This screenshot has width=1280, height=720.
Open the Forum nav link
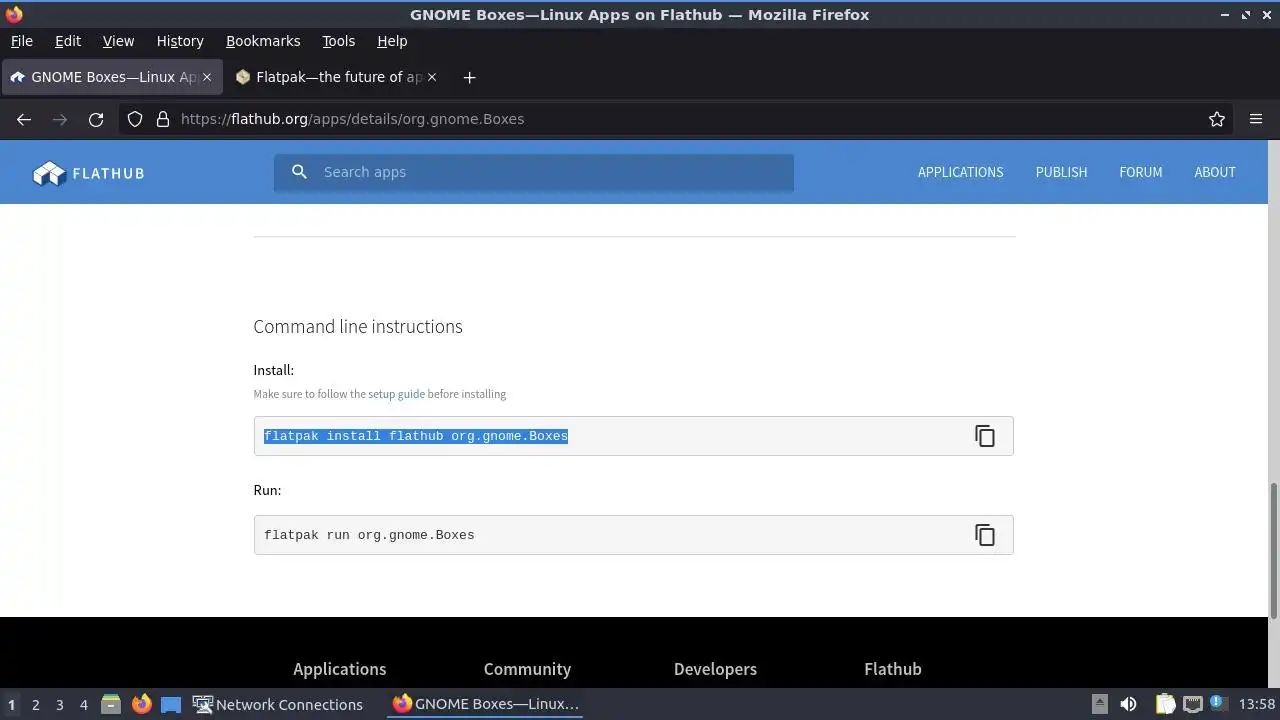point(1140,172)
